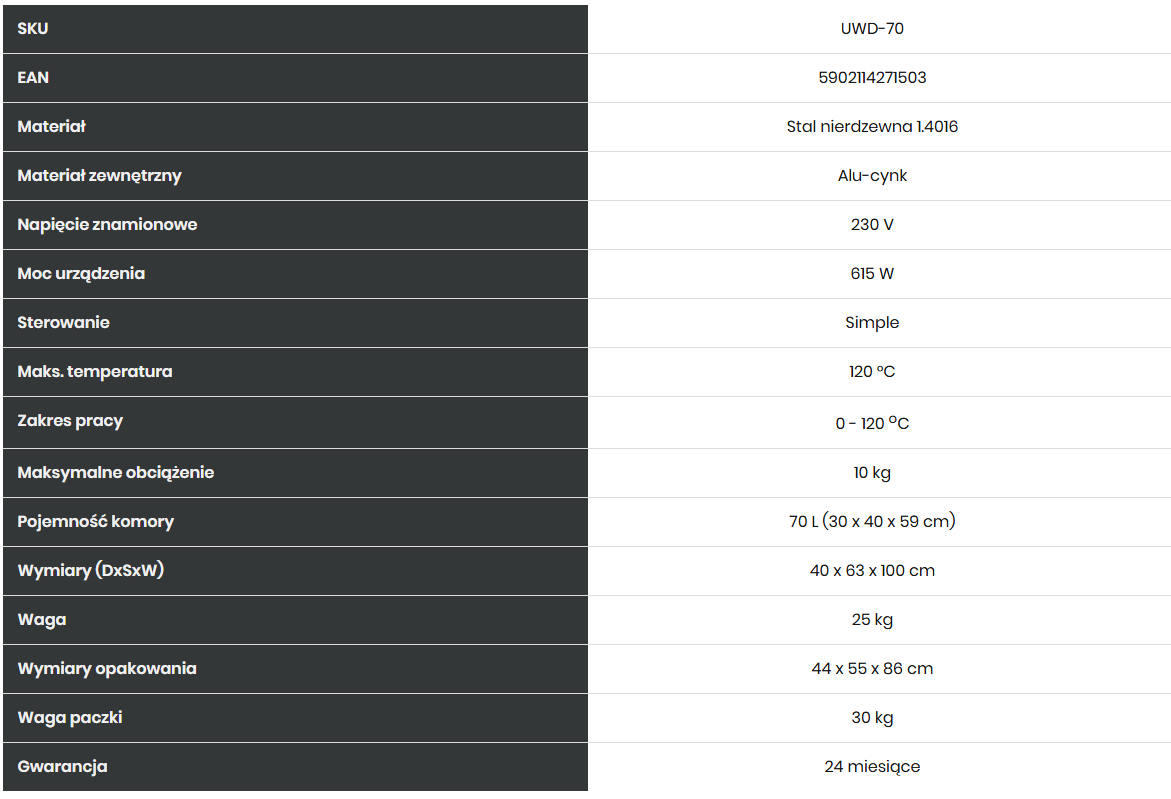Select the 0 - 120 °C range value
Viewport: 1171px width, 799px height.
pos(872,423)
